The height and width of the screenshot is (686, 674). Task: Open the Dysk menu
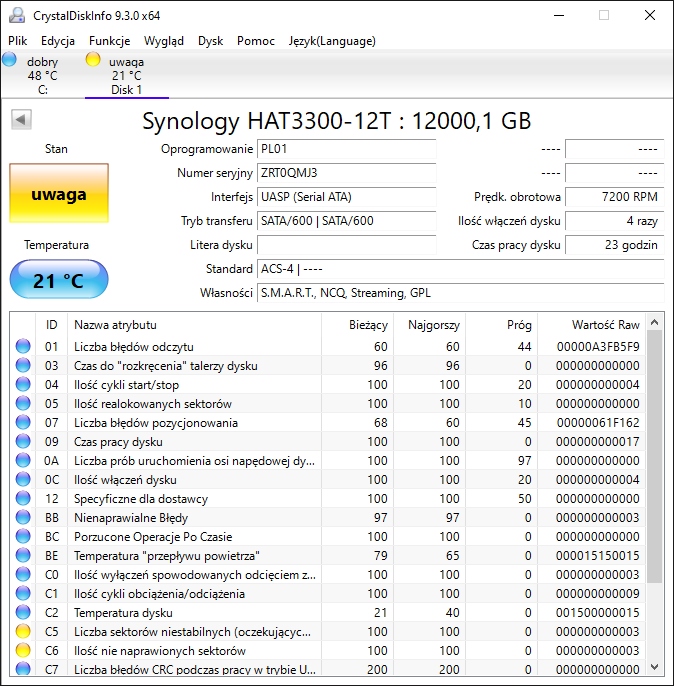point(210,41)
